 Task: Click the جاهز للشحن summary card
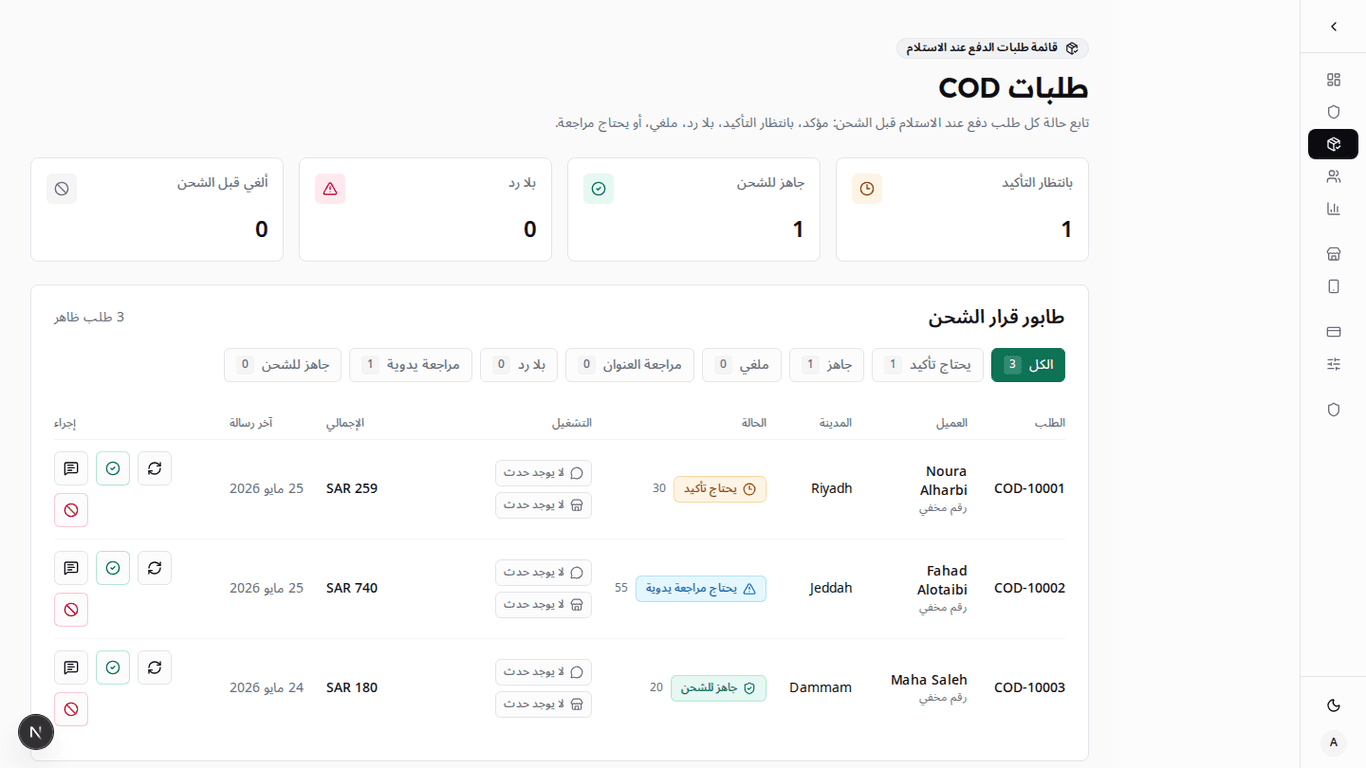pos(694,209)
